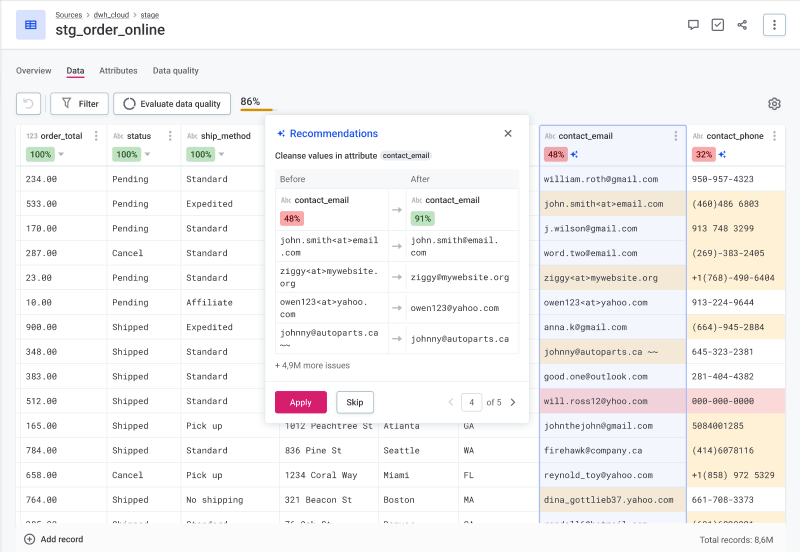This screenshot has width=800, height=552.
Task: Click the checkmark task icon in header
Action: 717,25
